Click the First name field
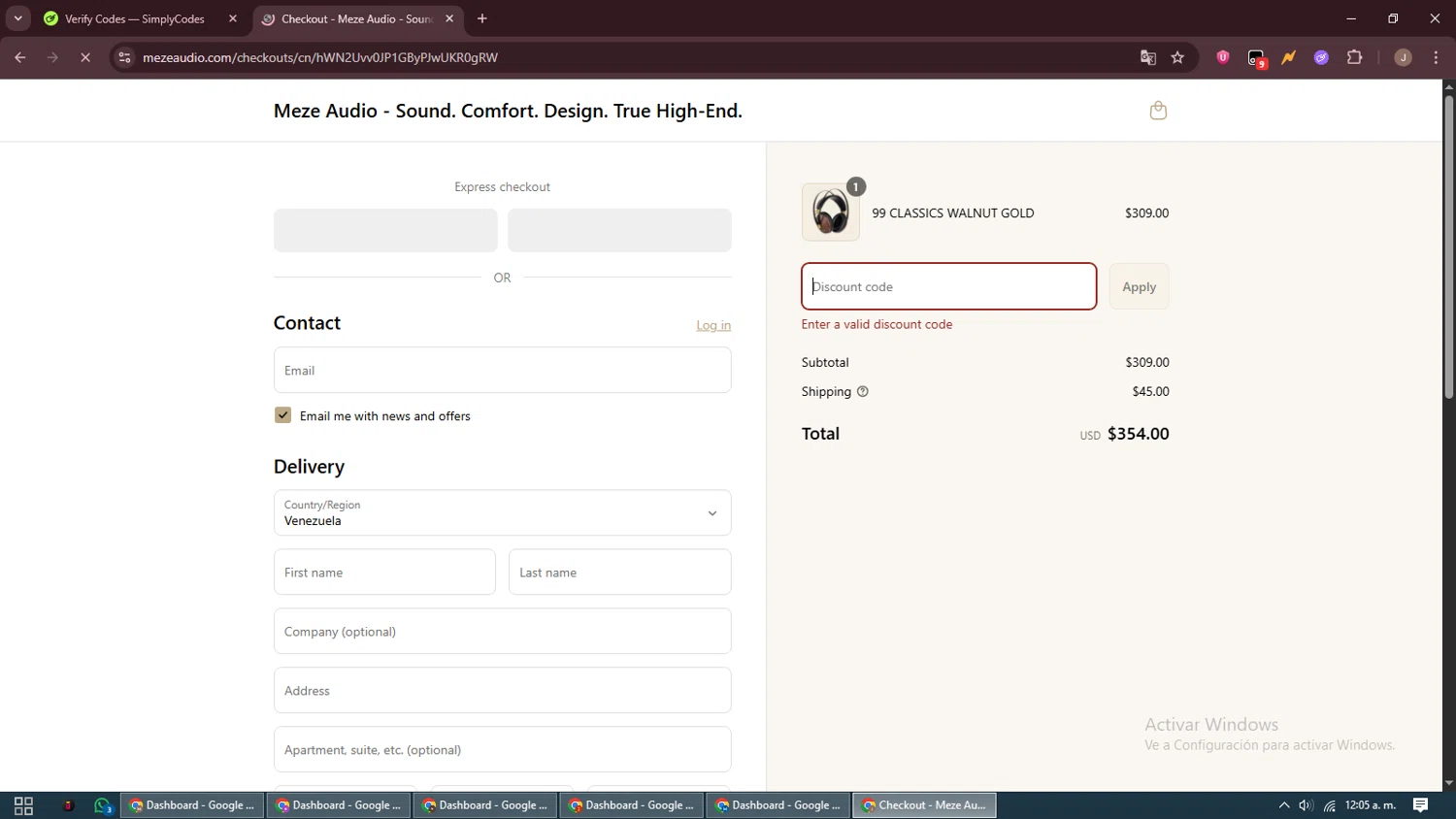 [384, 572]
